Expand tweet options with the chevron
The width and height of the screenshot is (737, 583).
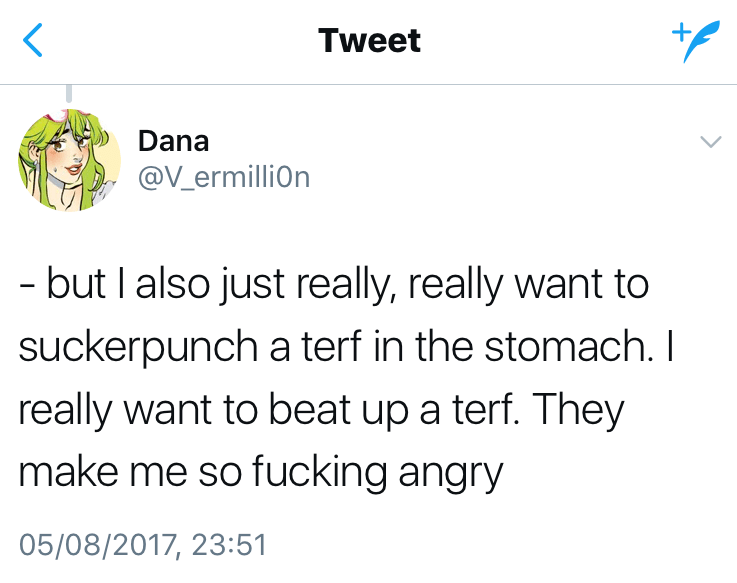pyautogui.click(x=709, y=143)
